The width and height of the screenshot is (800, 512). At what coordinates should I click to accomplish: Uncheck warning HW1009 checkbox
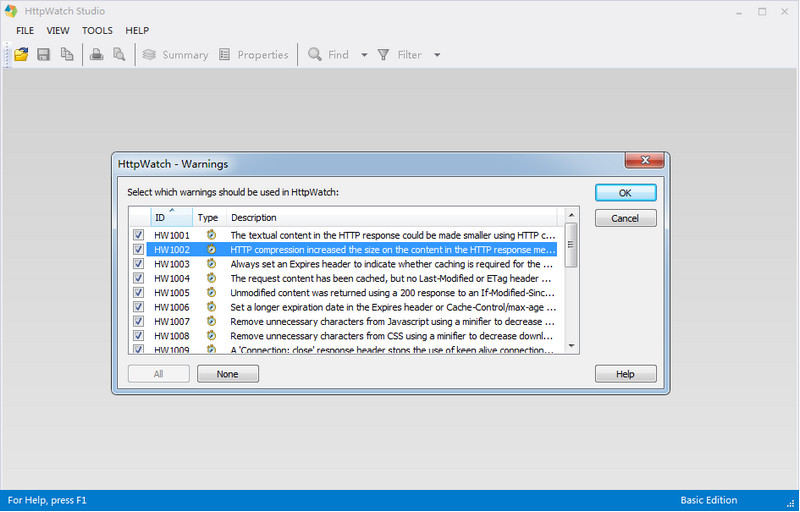click(x=138, y=349)
